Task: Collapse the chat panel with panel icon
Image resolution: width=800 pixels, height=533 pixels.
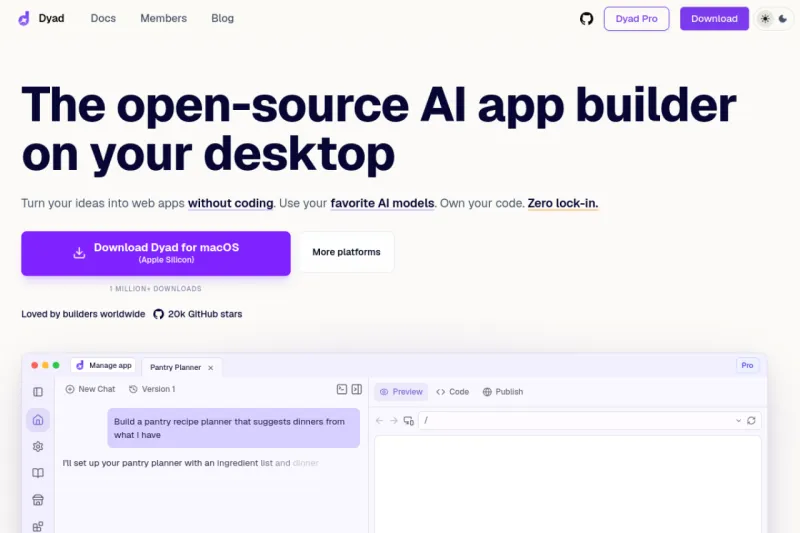Action: [357, 389]
